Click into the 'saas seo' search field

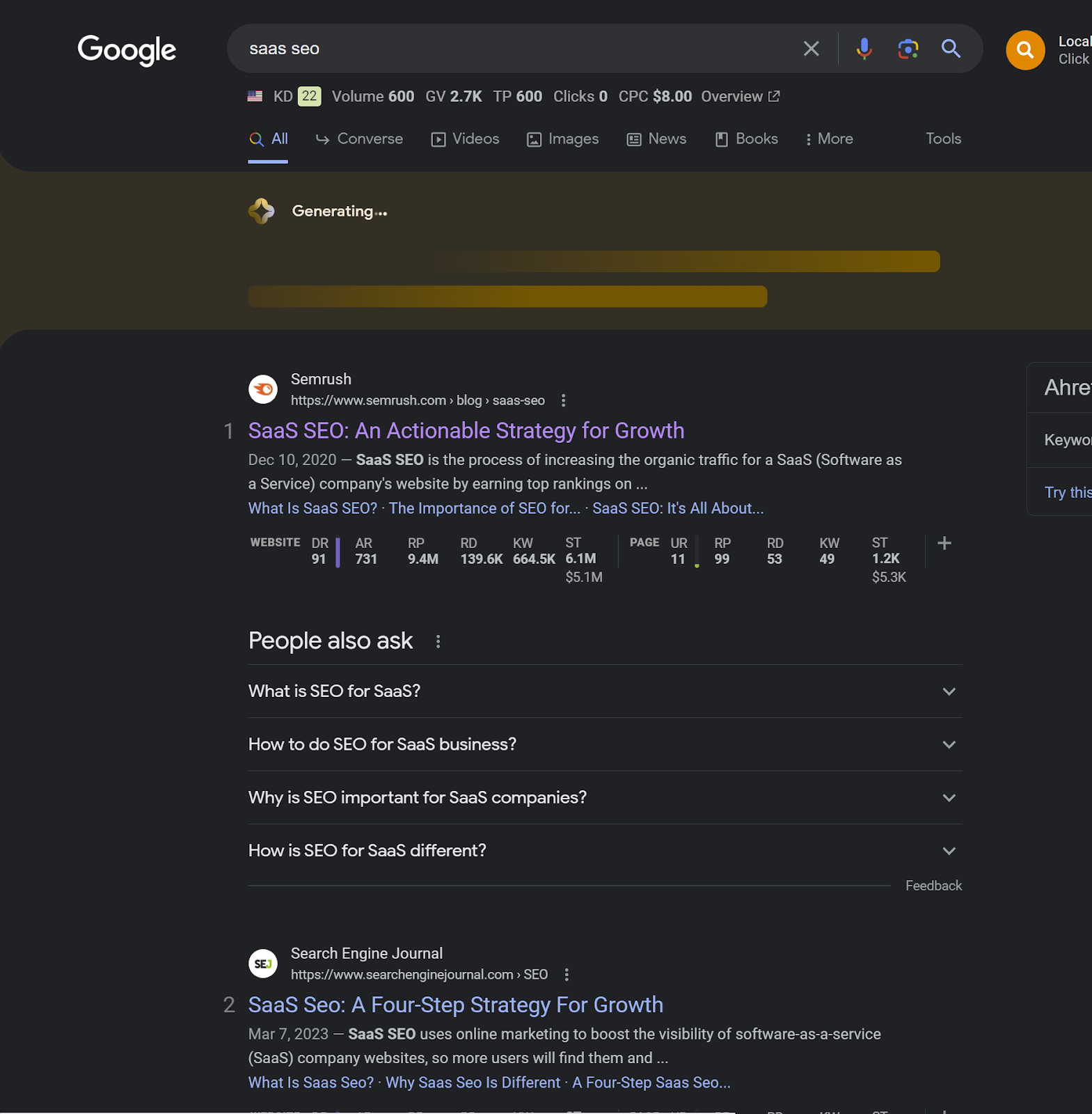(x=515, y=49)
